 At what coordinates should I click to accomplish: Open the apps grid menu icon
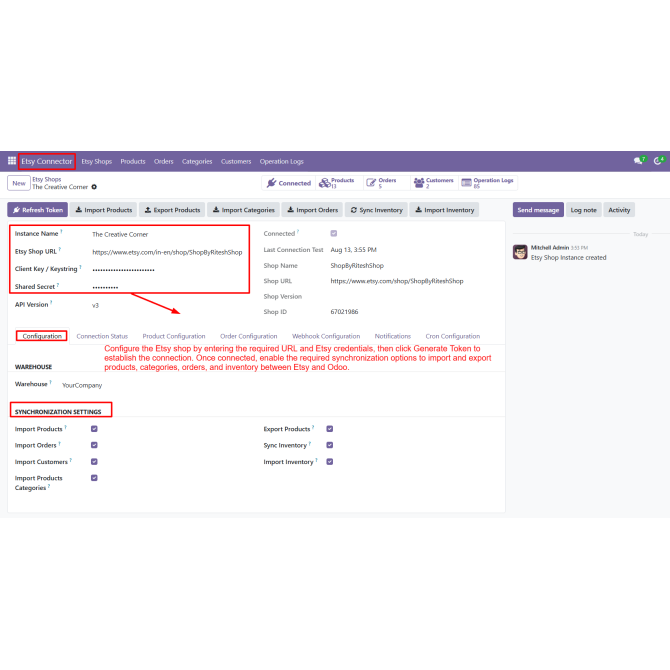12,161
